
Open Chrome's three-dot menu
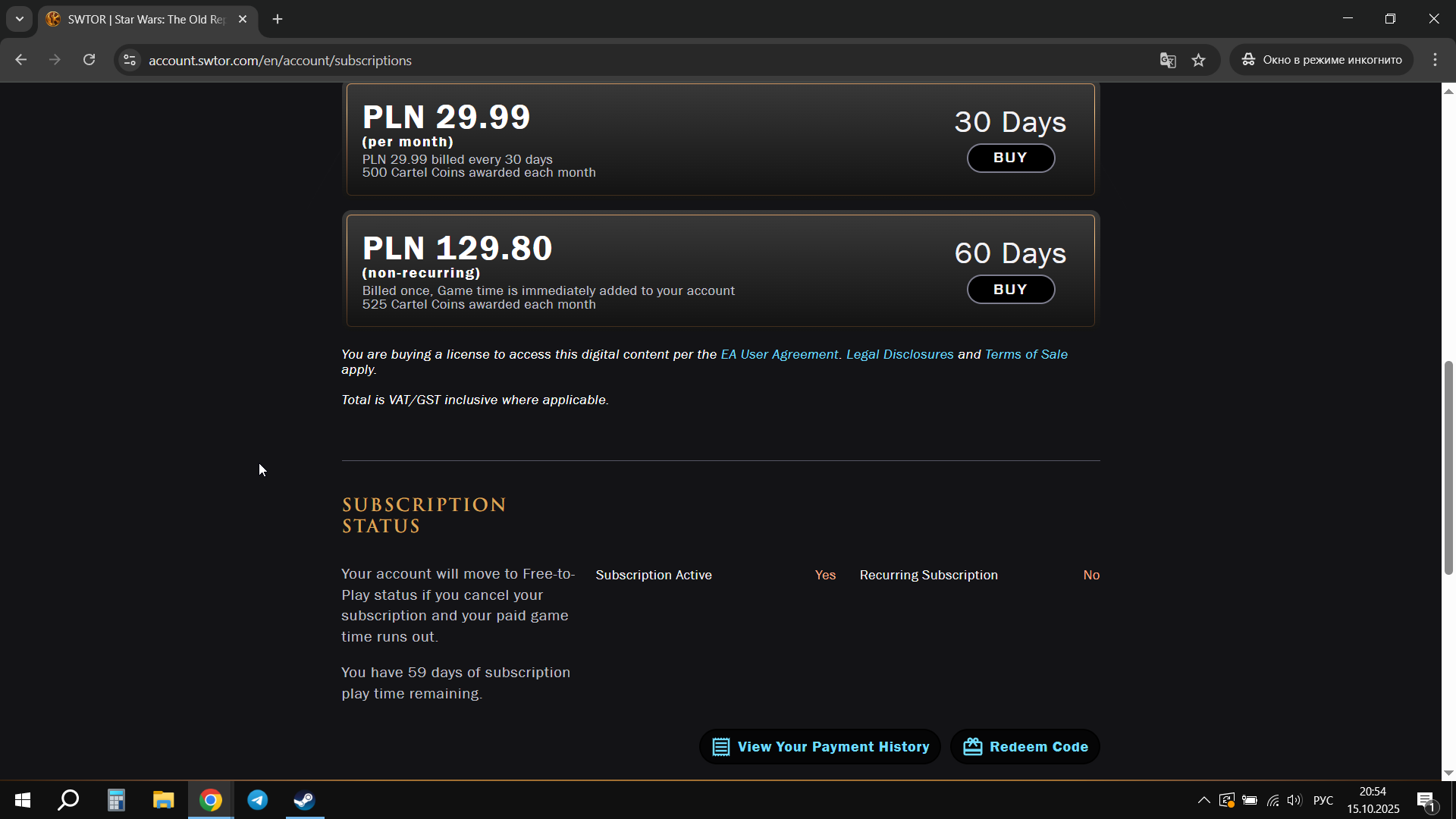1435,61
